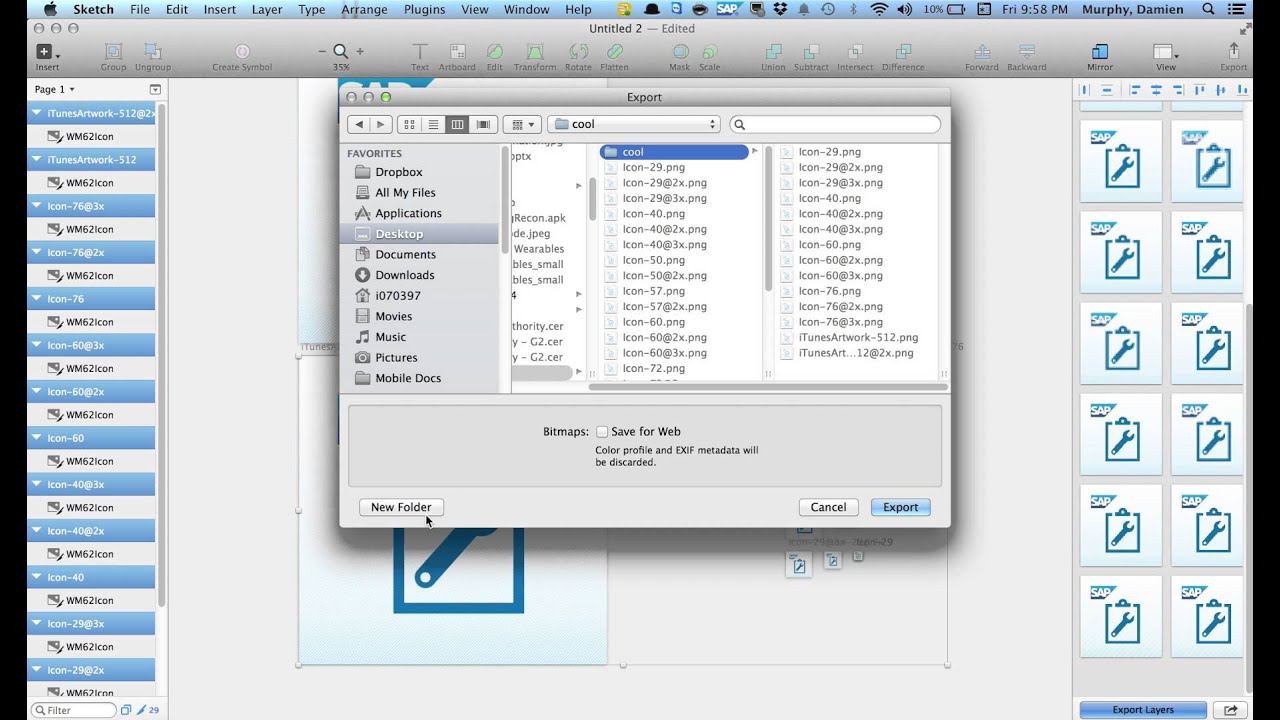Click the layer Filter field
Screen dimensions: 1280x720
click(x=74, y=710)
